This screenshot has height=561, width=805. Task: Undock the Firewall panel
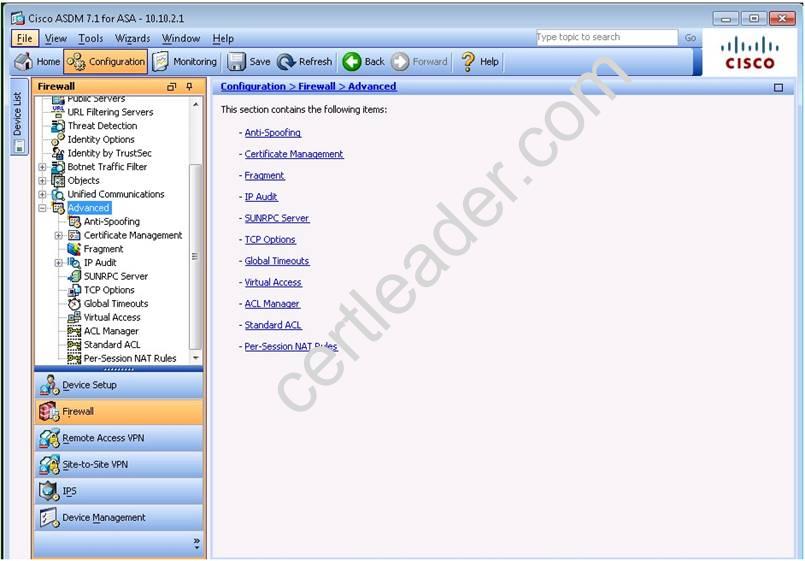(172, 87)
